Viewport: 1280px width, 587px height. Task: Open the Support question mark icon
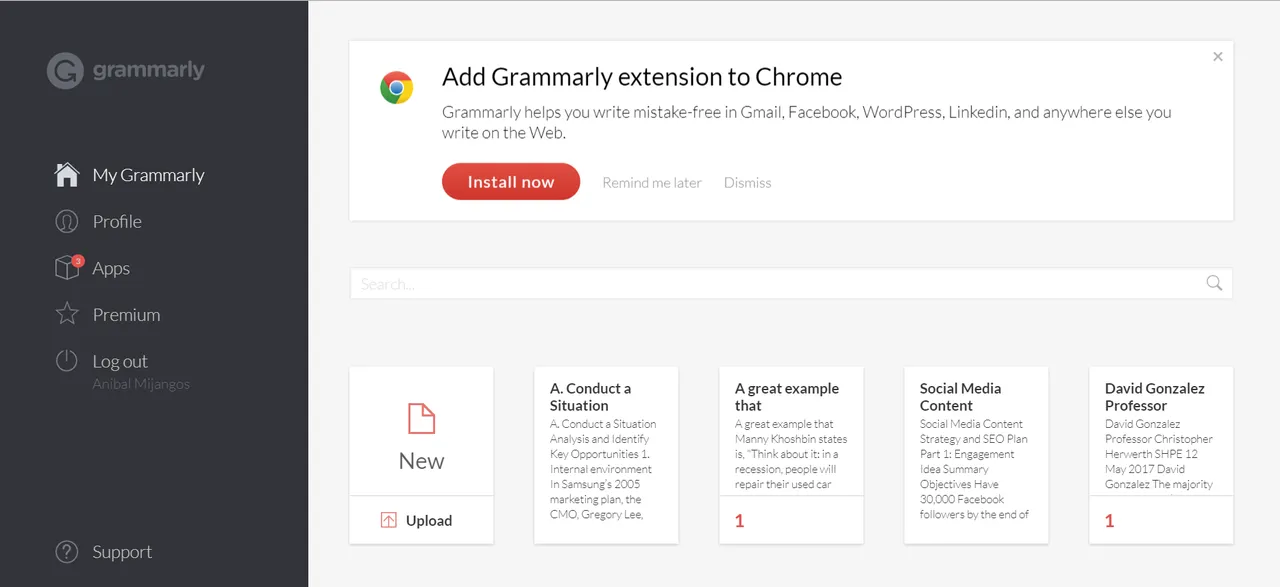(66, 551)
